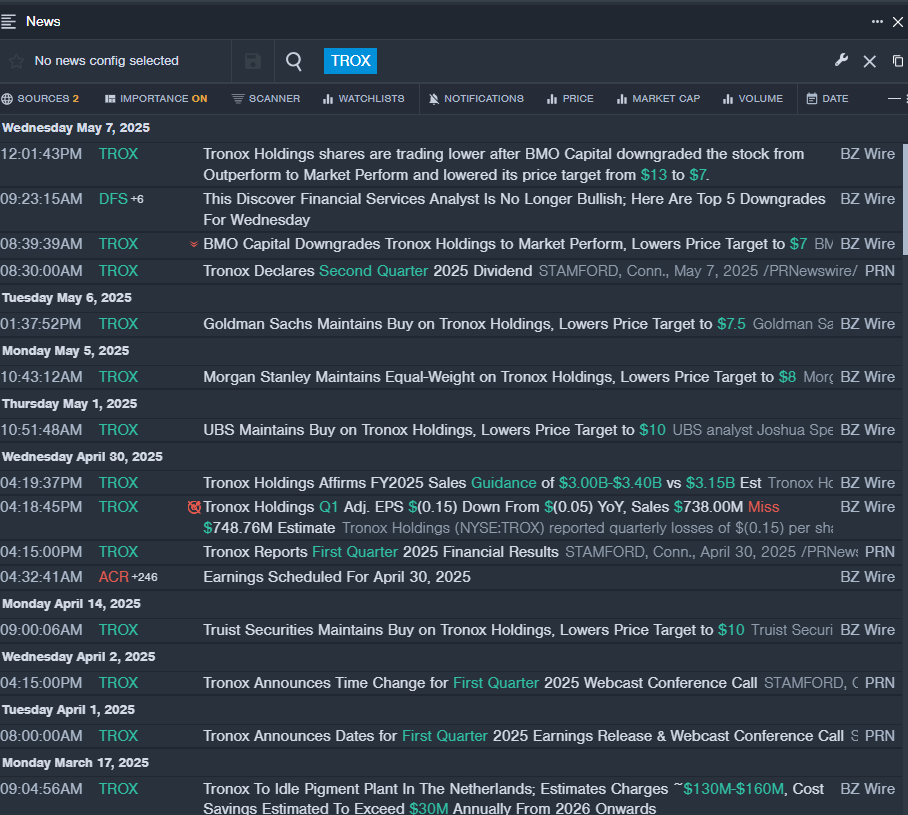Open Tronox Announces Dates for Earnings Release headline
Screen dimensions: 908x815
coord(523,736)
